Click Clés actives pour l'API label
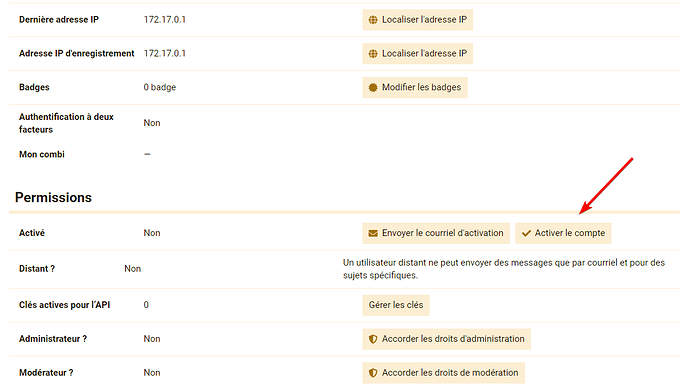The width and height of the screenshot is (690, 389). (64, 305)
